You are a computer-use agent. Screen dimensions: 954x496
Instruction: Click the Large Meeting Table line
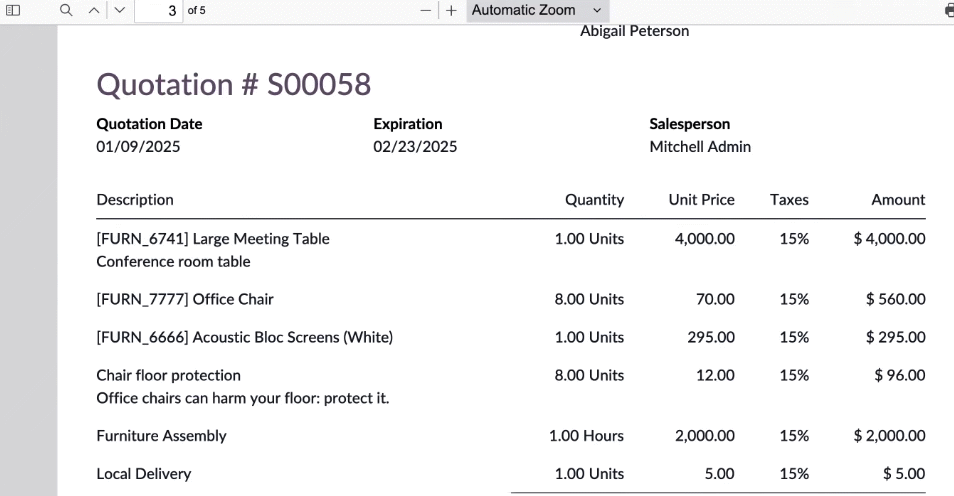(213, 239)
